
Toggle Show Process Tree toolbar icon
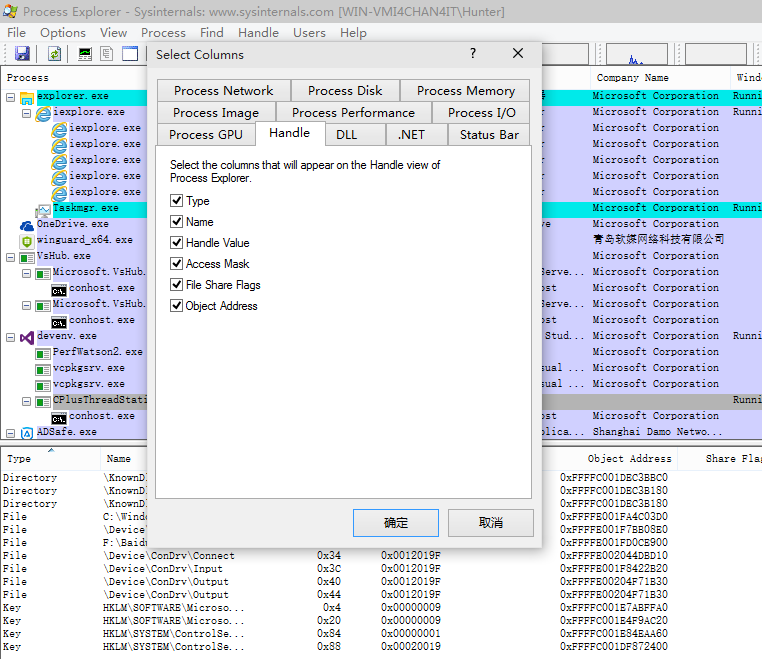106,53
